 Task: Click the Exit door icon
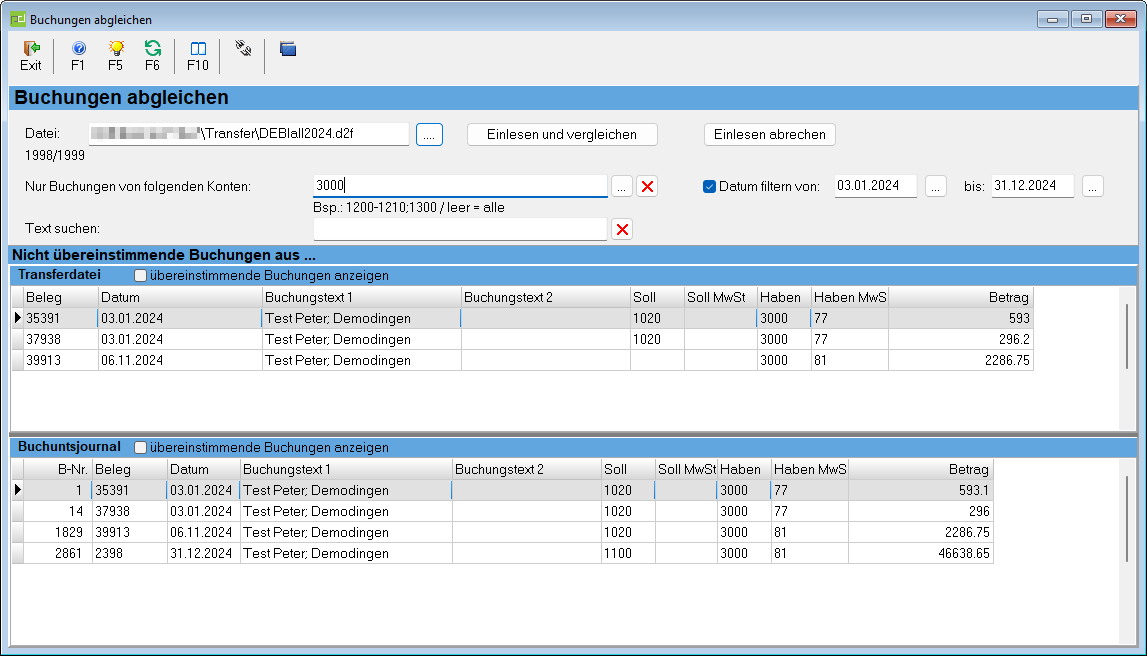point(31,49)
